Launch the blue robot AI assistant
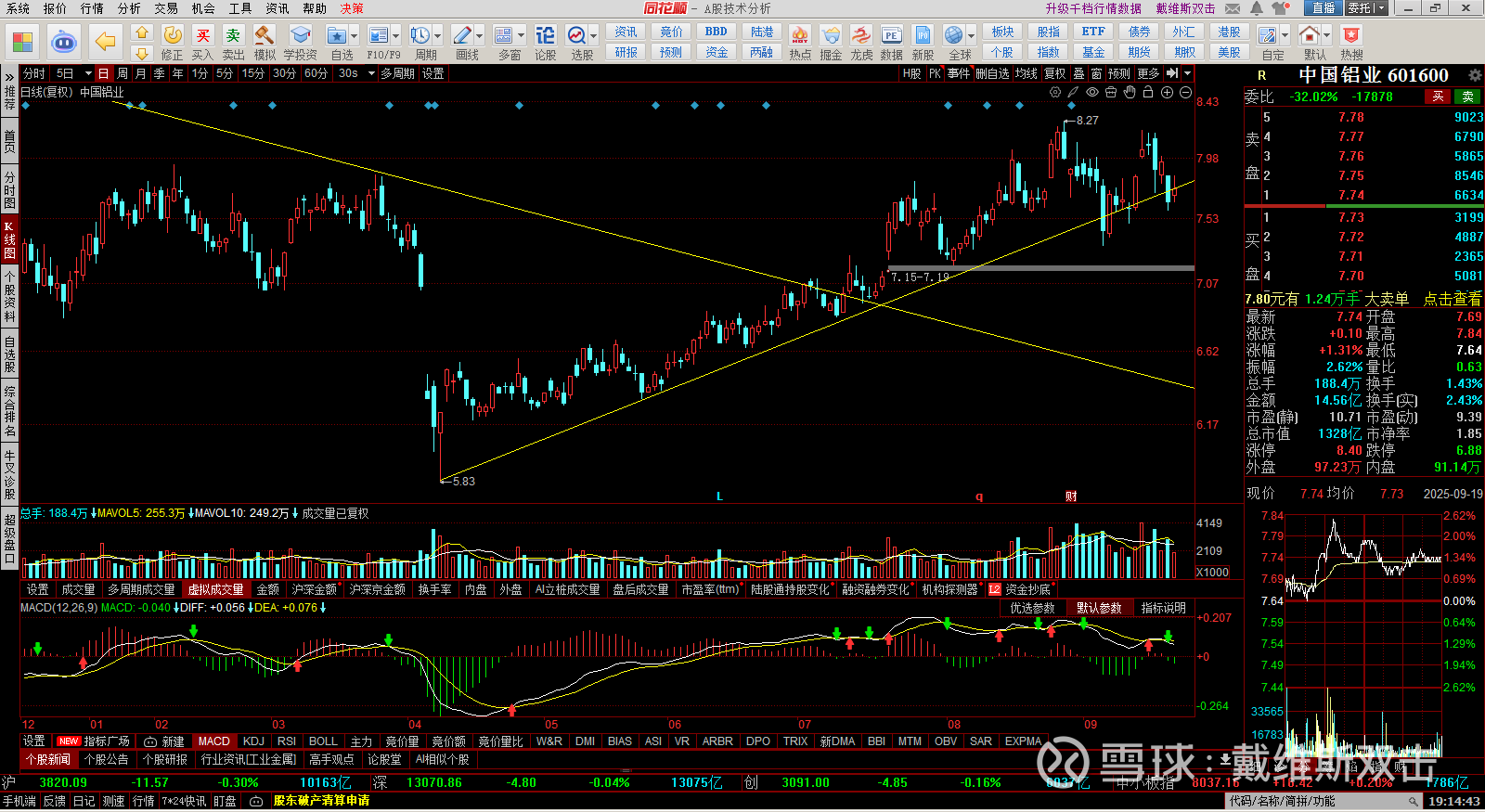Image resolution: width=1485 pixels, height=812 pixels. pyautogui.click(x=63, y=42)
